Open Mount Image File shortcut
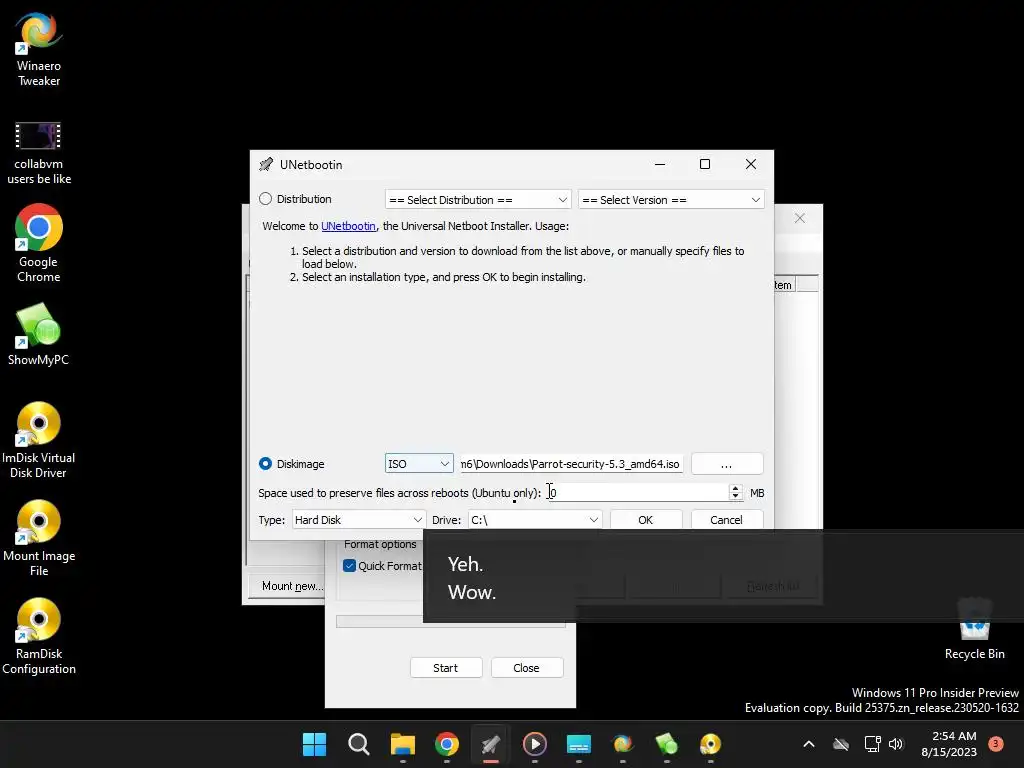 pyautogui.click(x=39, y=538)
